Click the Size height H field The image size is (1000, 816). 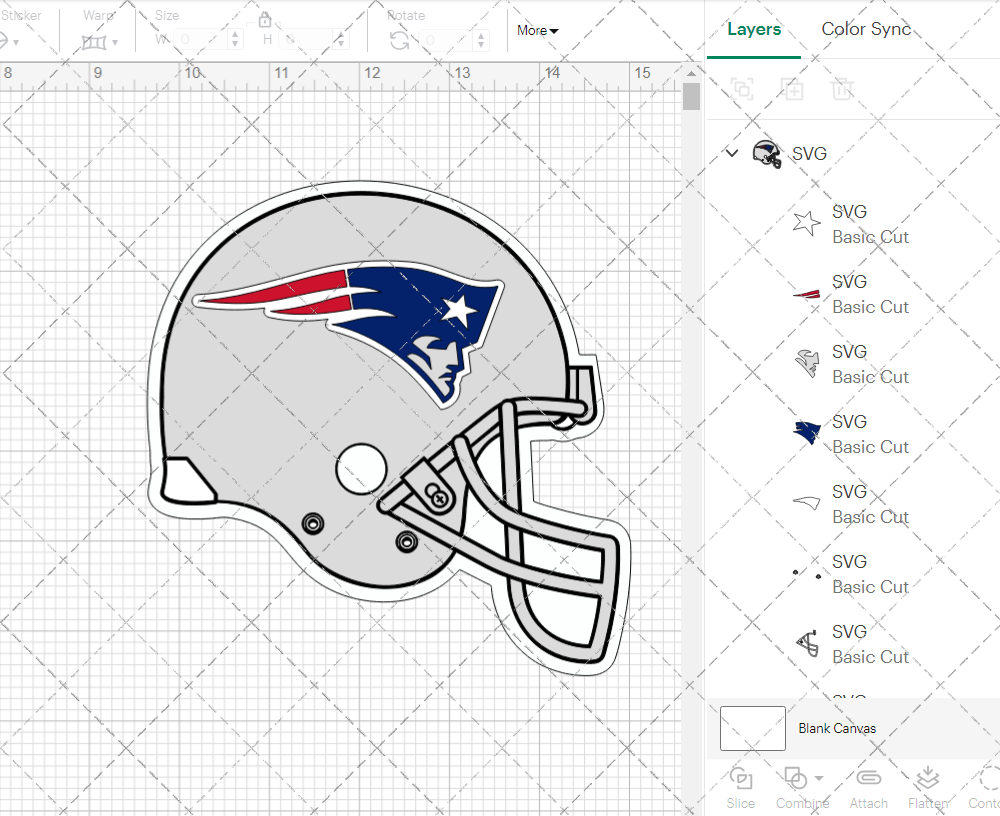point(306,40)
